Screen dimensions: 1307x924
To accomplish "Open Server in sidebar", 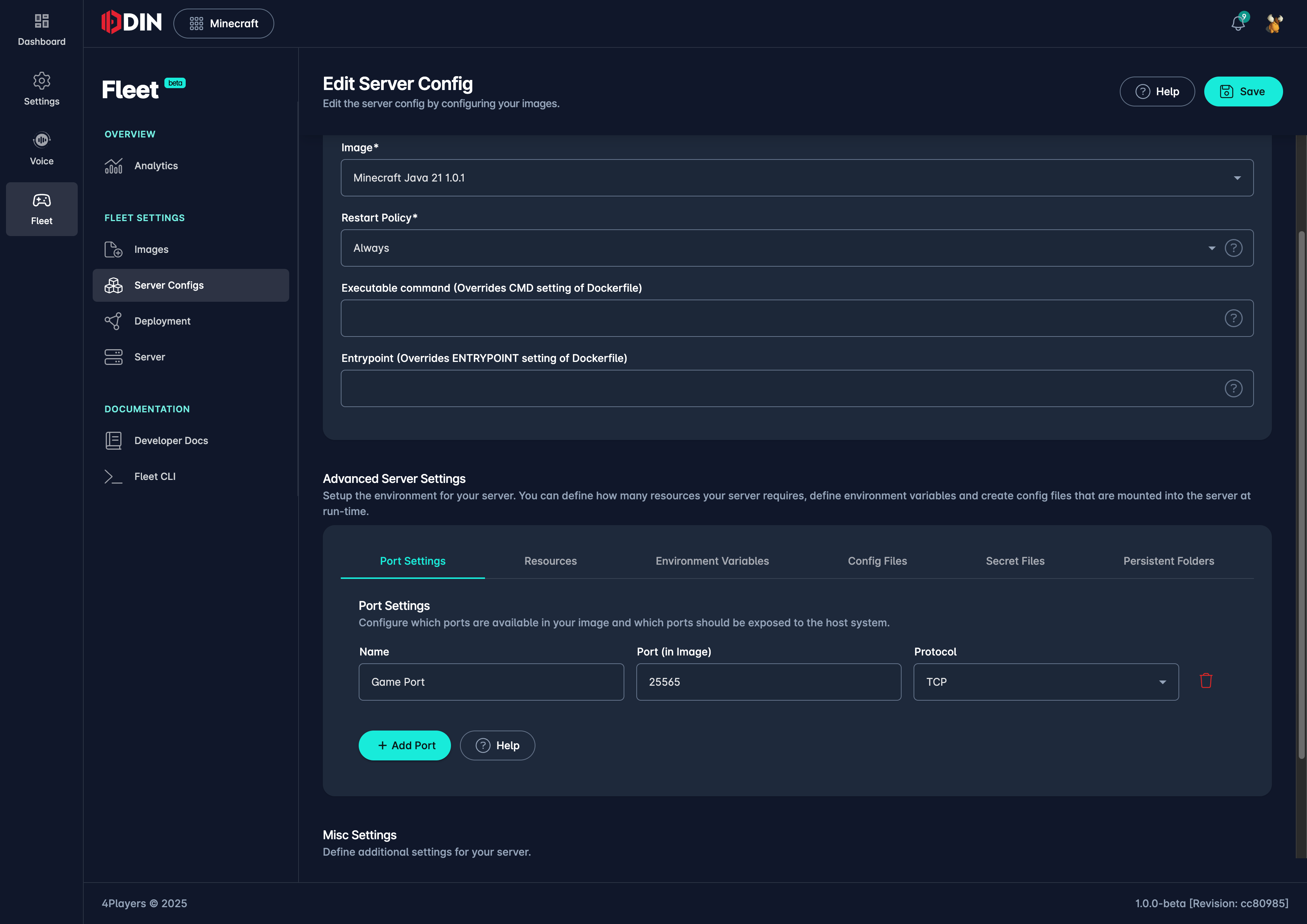I will [x=191, y=357].
